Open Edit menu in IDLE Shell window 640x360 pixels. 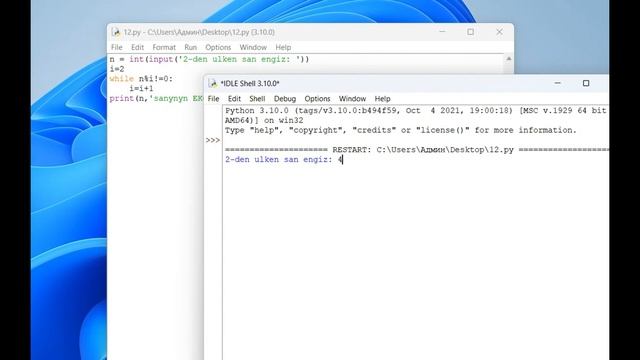[x=234, y=99]
